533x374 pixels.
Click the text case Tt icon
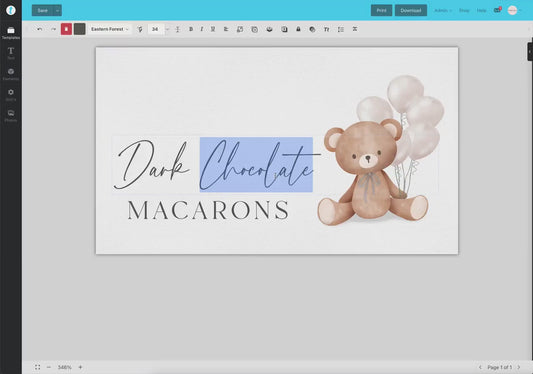click(x=327, y=29)
